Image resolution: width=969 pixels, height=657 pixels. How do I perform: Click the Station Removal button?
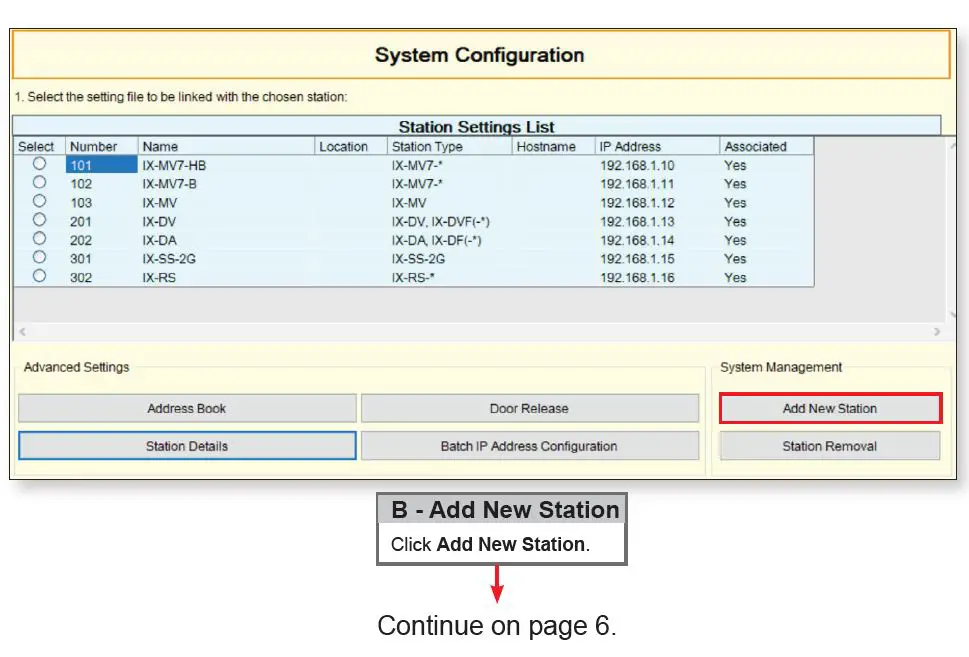tap(830, 446)
